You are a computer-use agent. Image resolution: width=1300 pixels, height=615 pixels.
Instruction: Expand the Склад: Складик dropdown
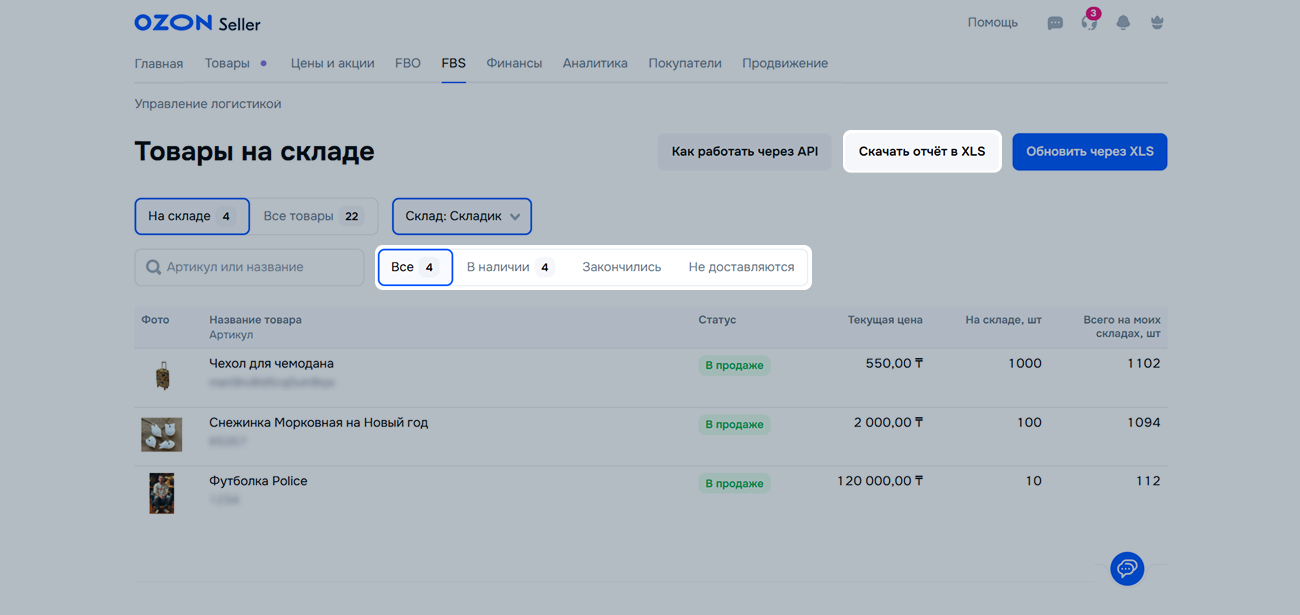462,216
